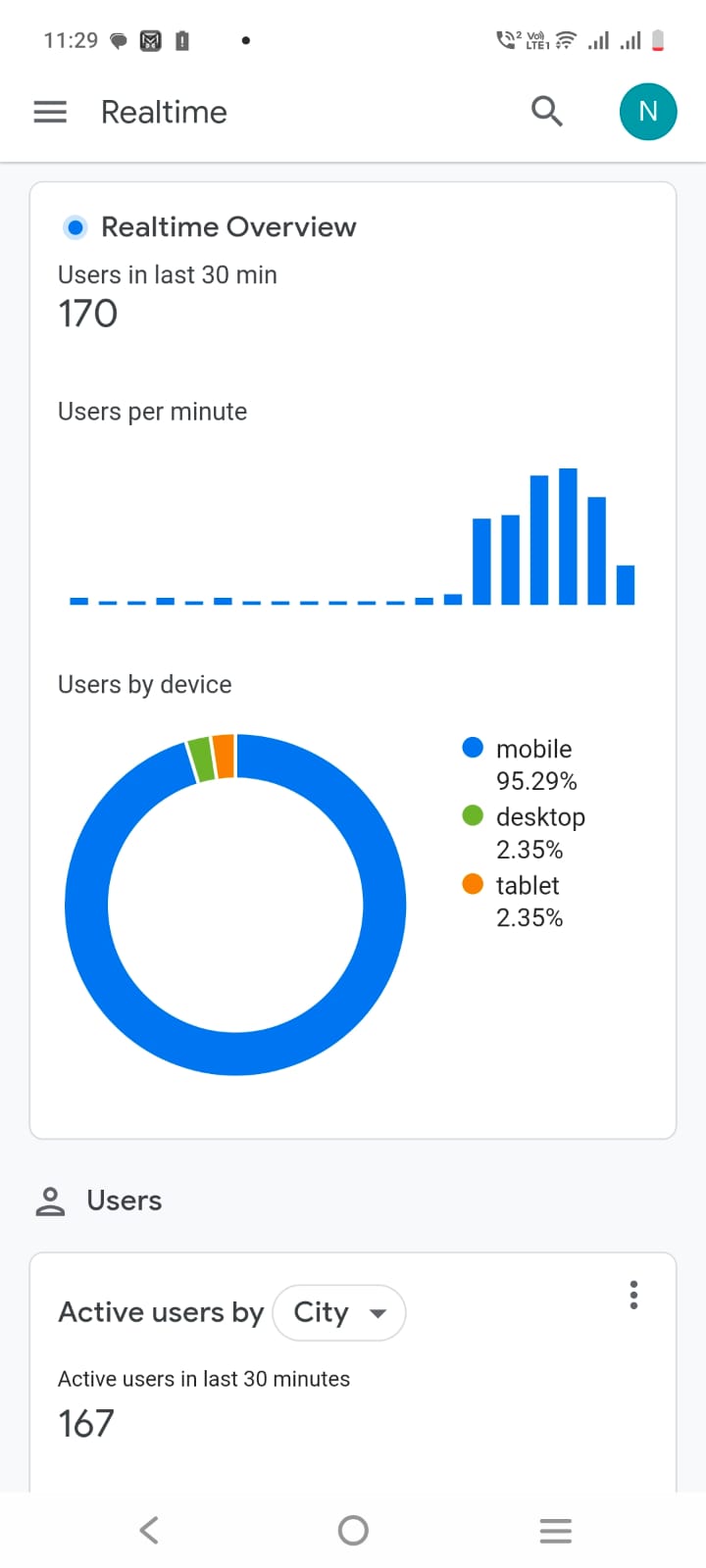
Task: Tap the tallest users-per-minute bar
Action: 568,536
